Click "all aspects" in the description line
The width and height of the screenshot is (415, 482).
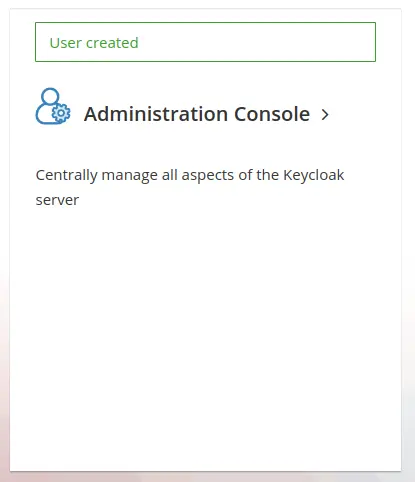(x=198, y=175)
